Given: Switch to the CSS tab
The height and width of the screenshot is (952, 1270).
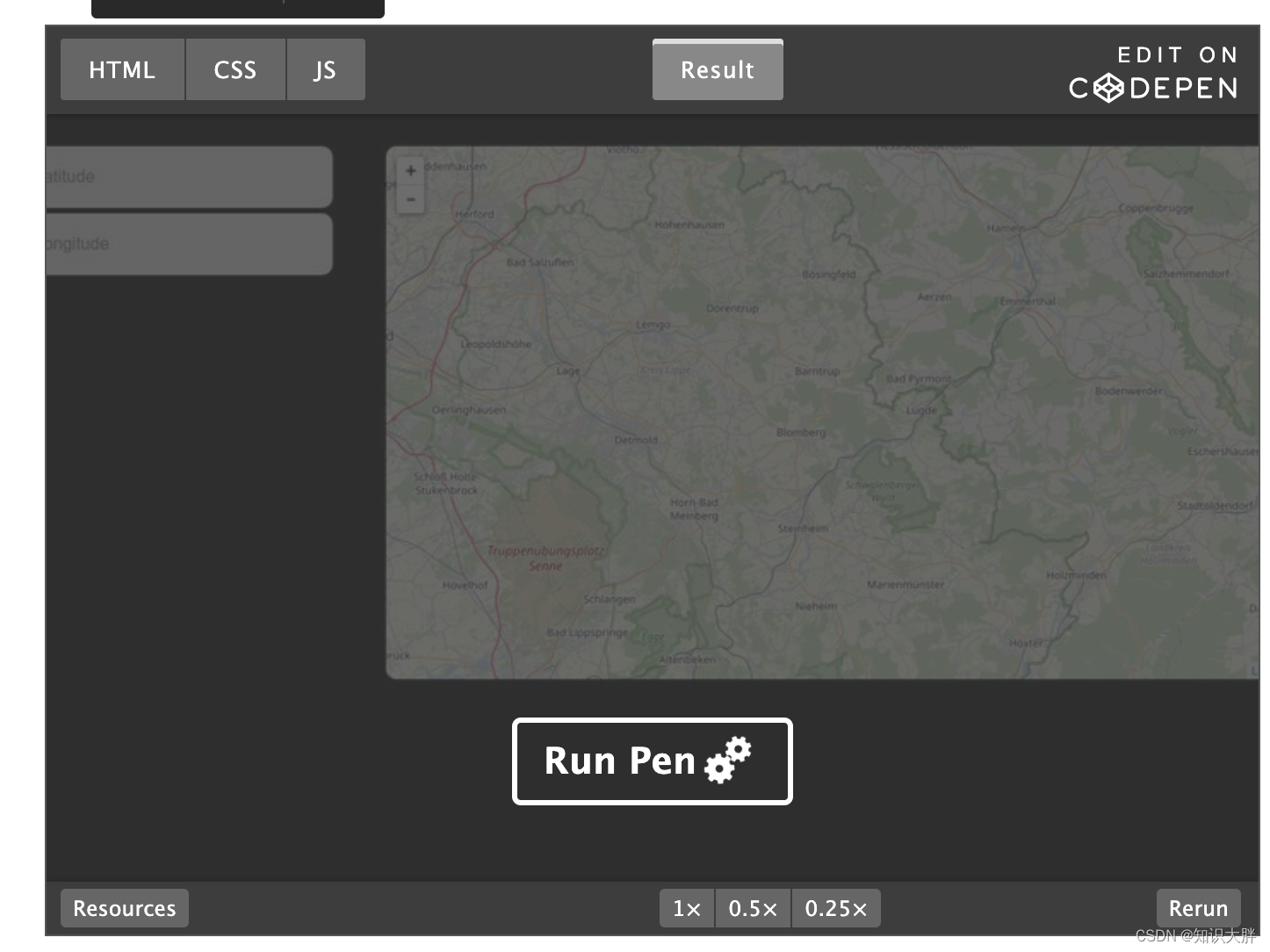Looking at the screenshot, I should [235, 69].
